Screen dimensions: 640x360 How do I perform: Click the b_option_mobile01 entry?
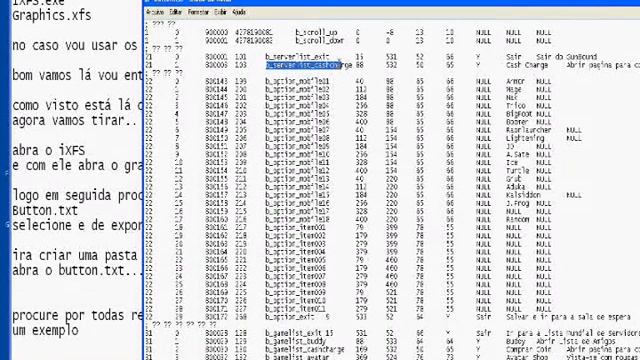(x=297, y=81)
